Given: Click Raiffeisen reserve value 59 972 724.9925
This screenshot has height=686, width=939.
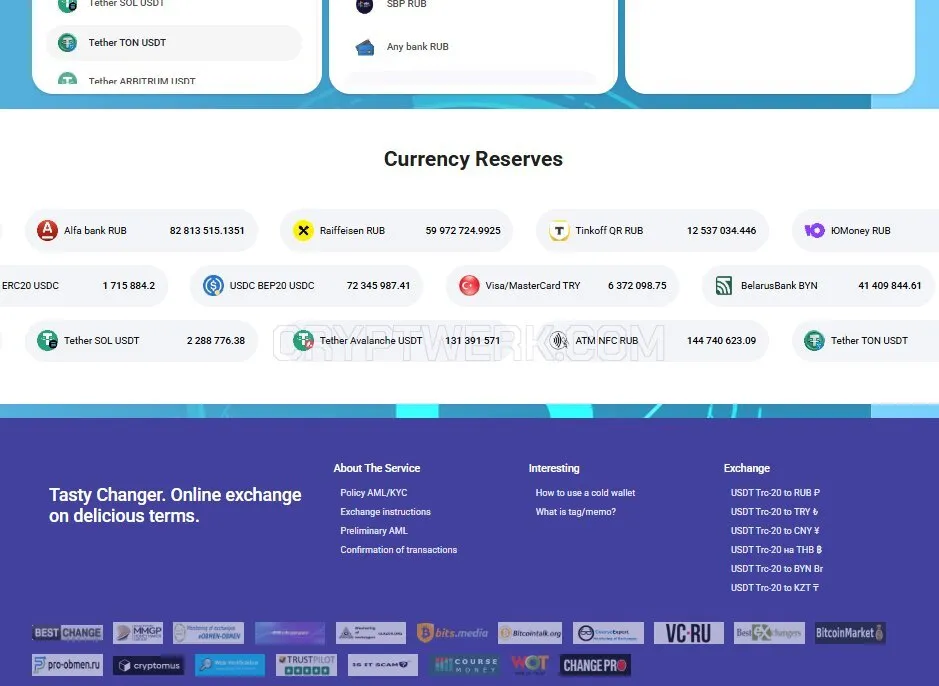Looking at the screenshot, I should click(x=463, y=230).
